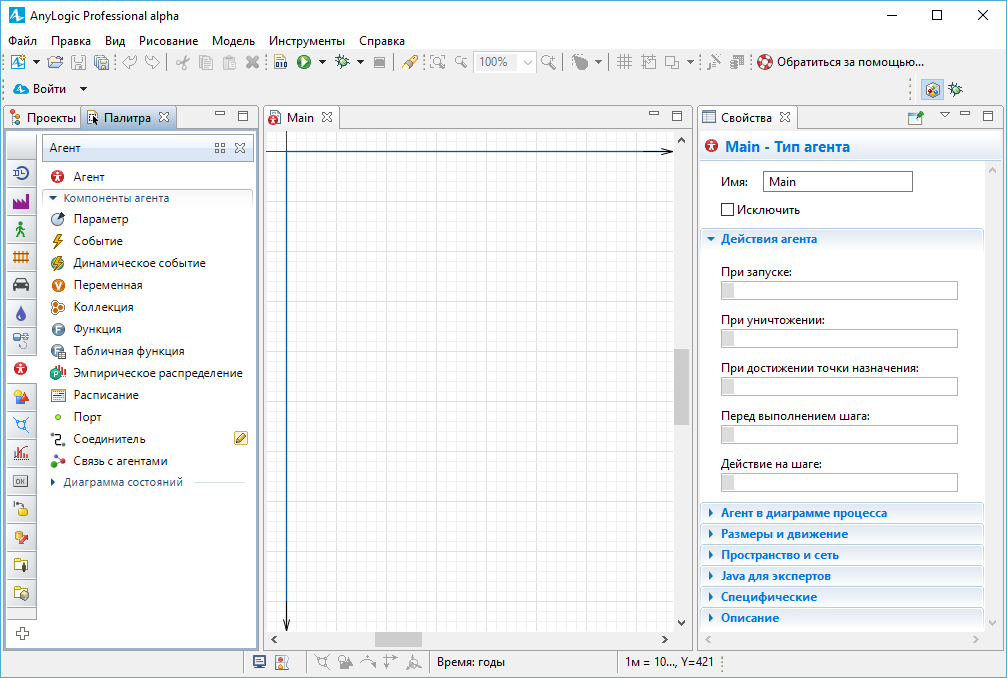Click the canvas vertical scrollbar thumb
This screenshot has height=678, width=1007.
(x=681, y=387)
